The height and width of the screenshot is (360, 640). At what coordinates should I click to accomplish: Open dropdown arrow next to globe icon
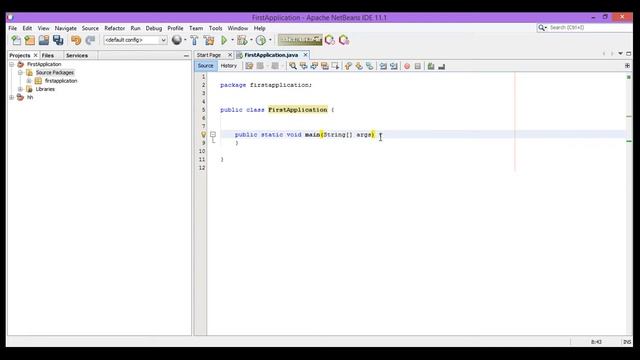tap(185, 40)
